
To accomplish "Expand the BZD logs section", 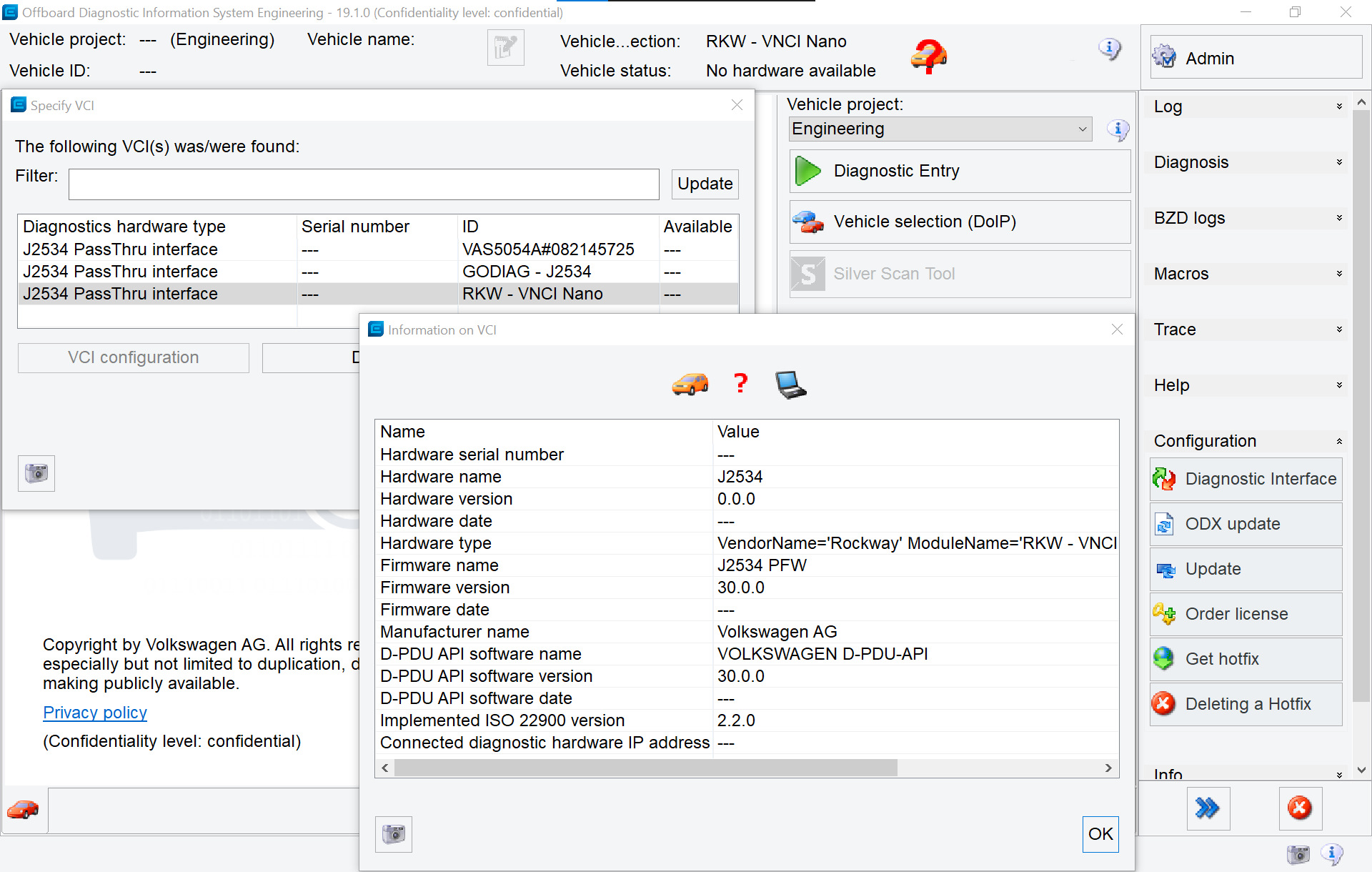I will (x=1248, y=218).
